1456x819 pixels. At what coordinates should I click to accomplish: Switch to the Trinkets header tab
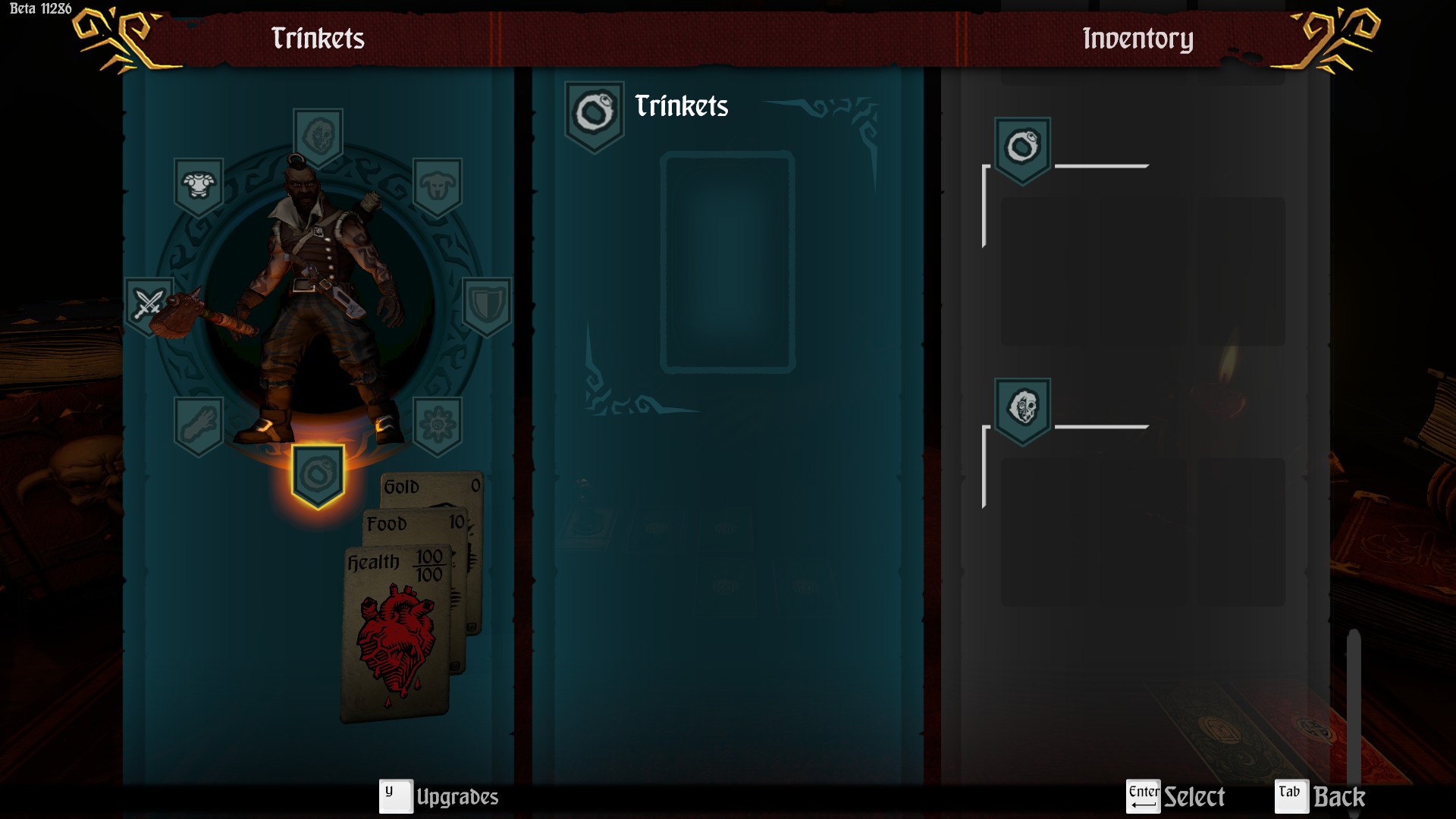click(x=318, y=39)
